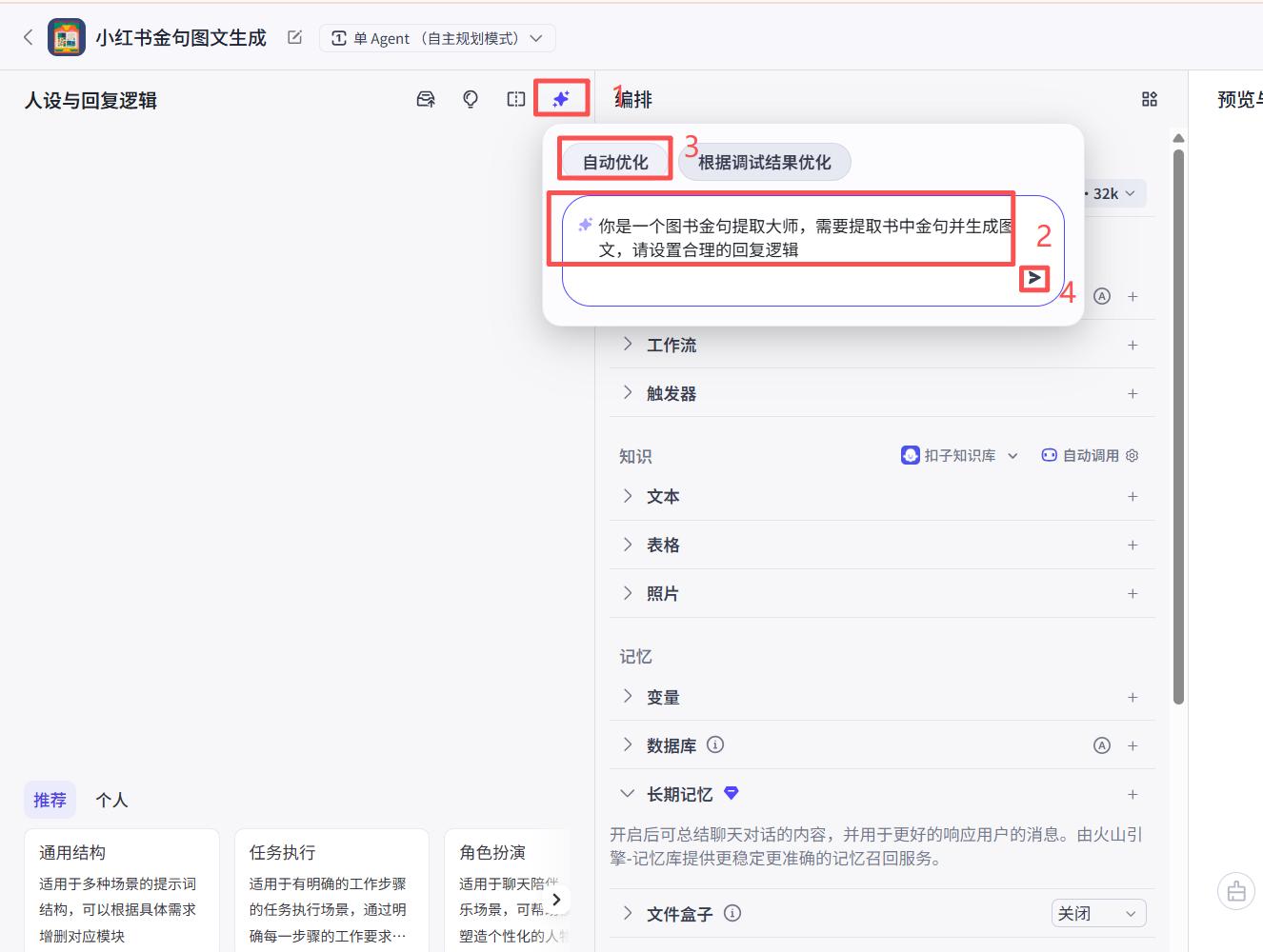
Task: Select the AI sparkle optimize icon in toolbar
Action: click(561, 98)
